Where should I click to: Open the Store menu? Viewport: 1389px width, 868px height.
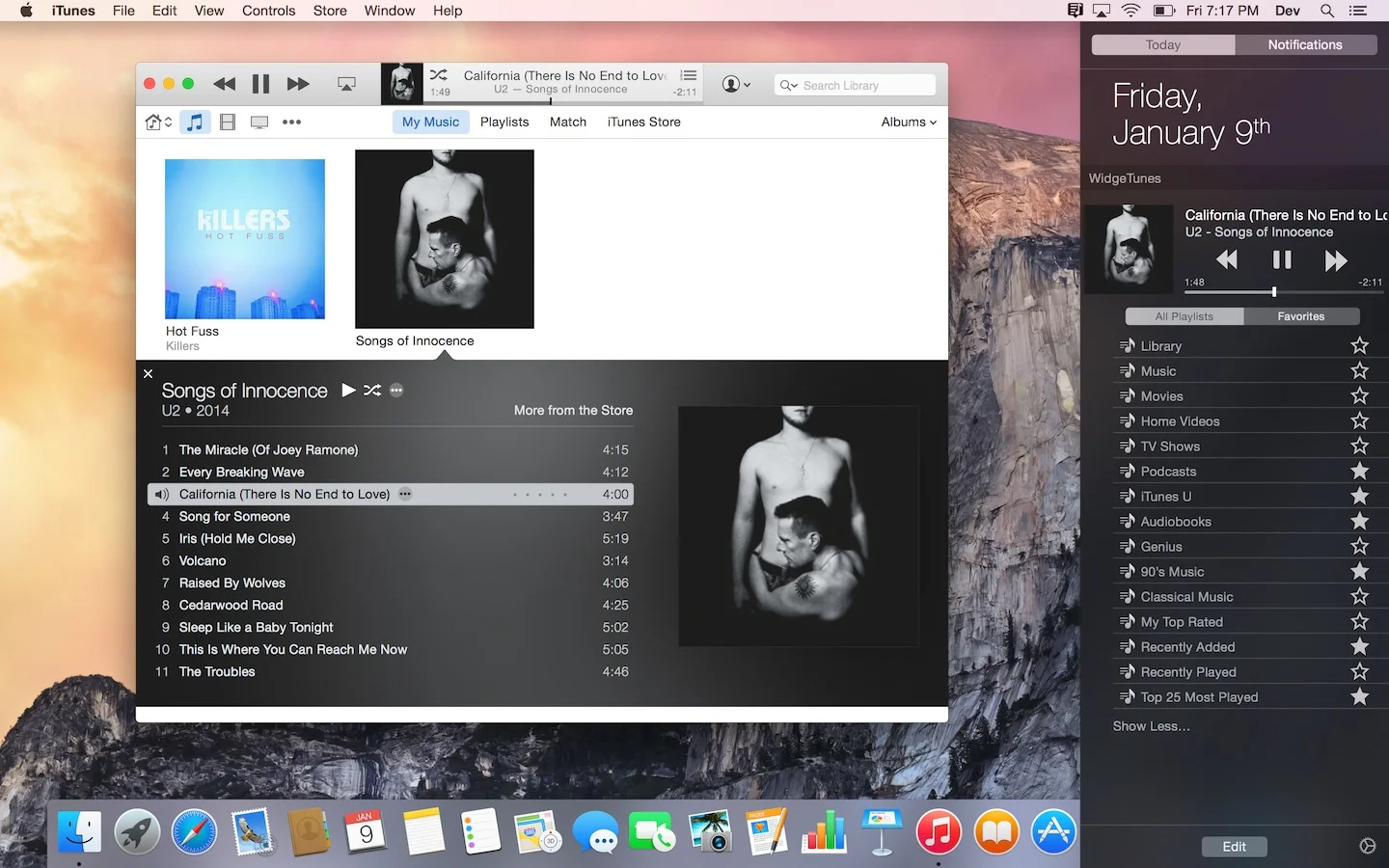click(330, 11)
